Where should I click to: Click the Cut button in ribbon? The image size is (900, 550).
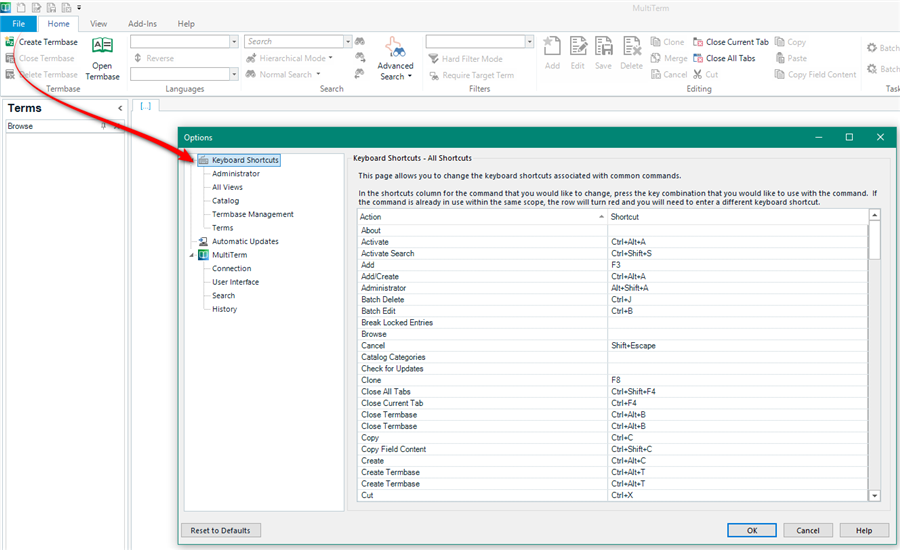pyautogui.click(x=705, y=74)
